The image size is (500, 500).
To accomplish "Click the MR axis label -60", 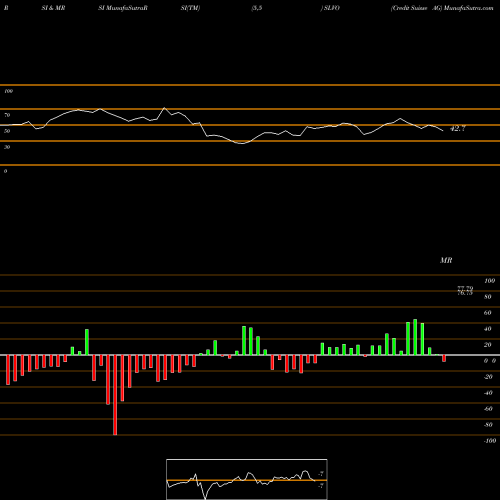I will point(488,409).
